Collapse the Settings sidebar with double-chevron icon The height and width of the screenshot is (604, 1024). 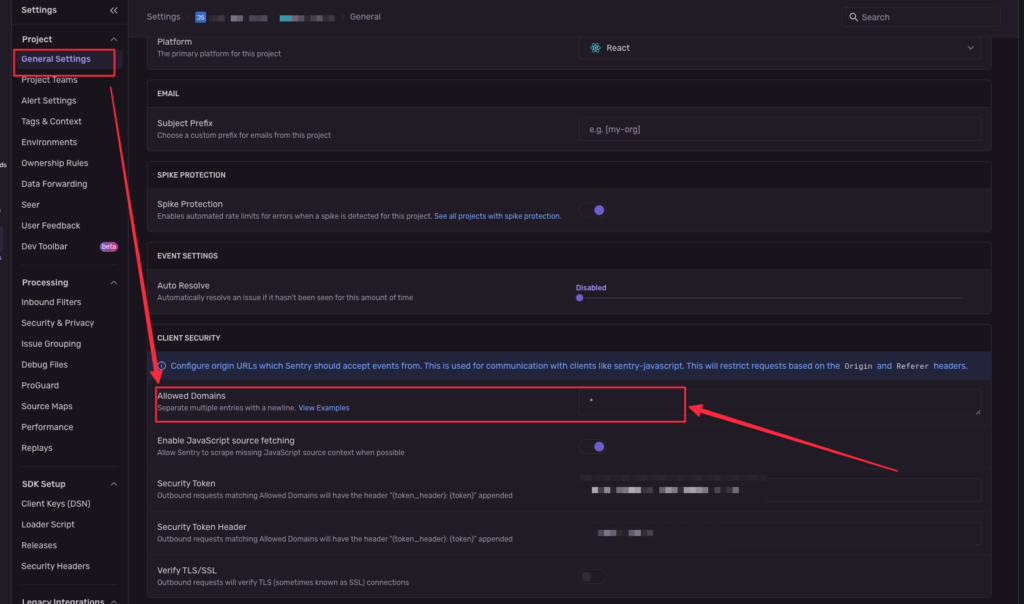coord(114,10)
